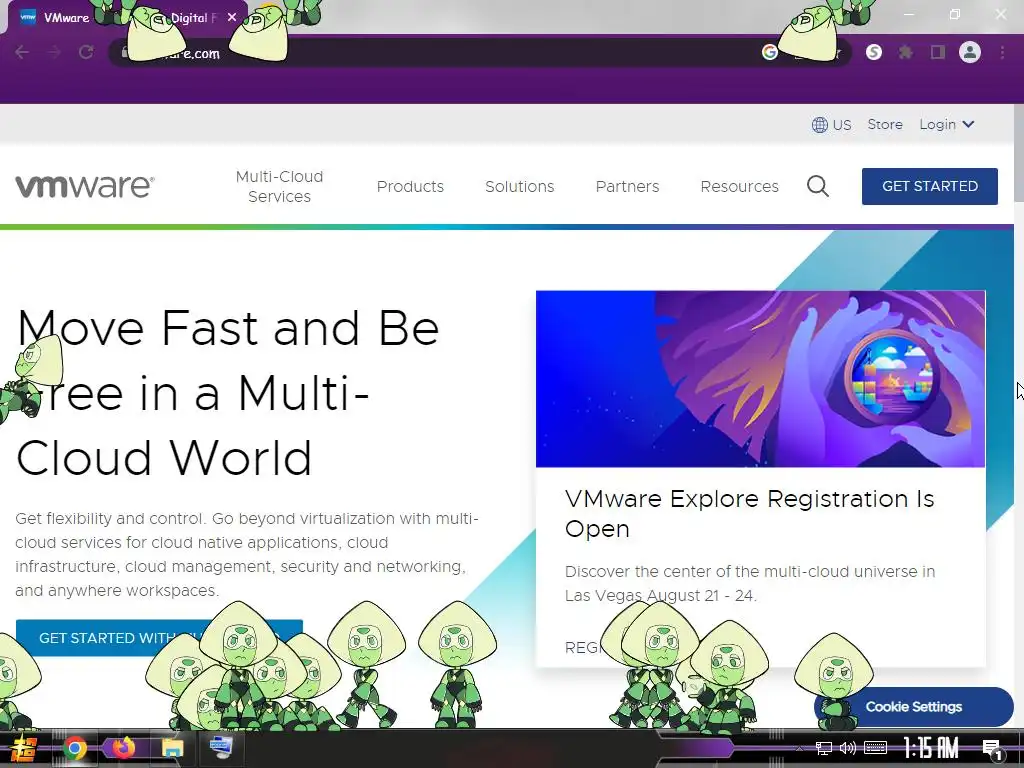The width and height of the screenshot is (1024, 768).
Task: Reload the page with refresh icon
Action: pyautogui.click(x=86, y=52)
